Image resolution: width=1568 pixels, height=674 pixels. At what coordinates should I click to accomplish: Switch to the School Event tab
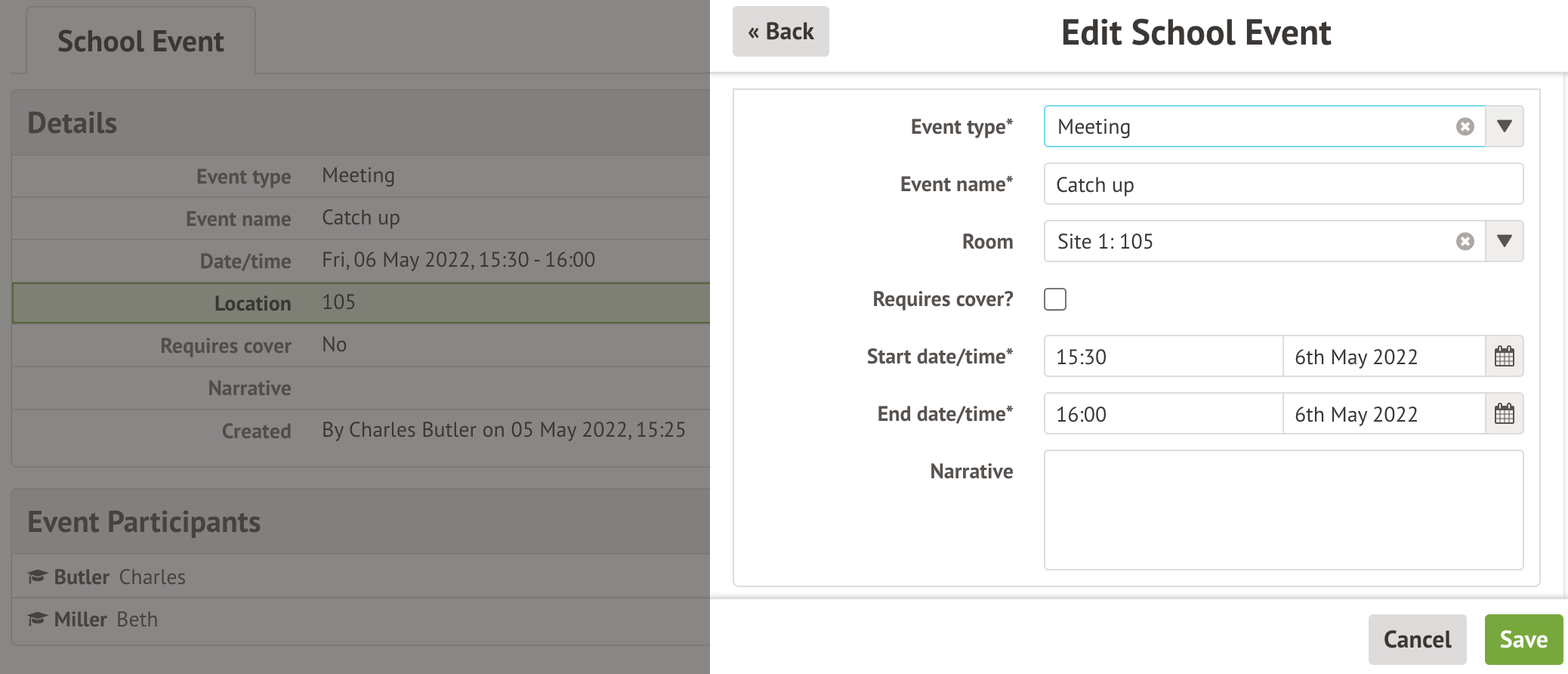140,42
